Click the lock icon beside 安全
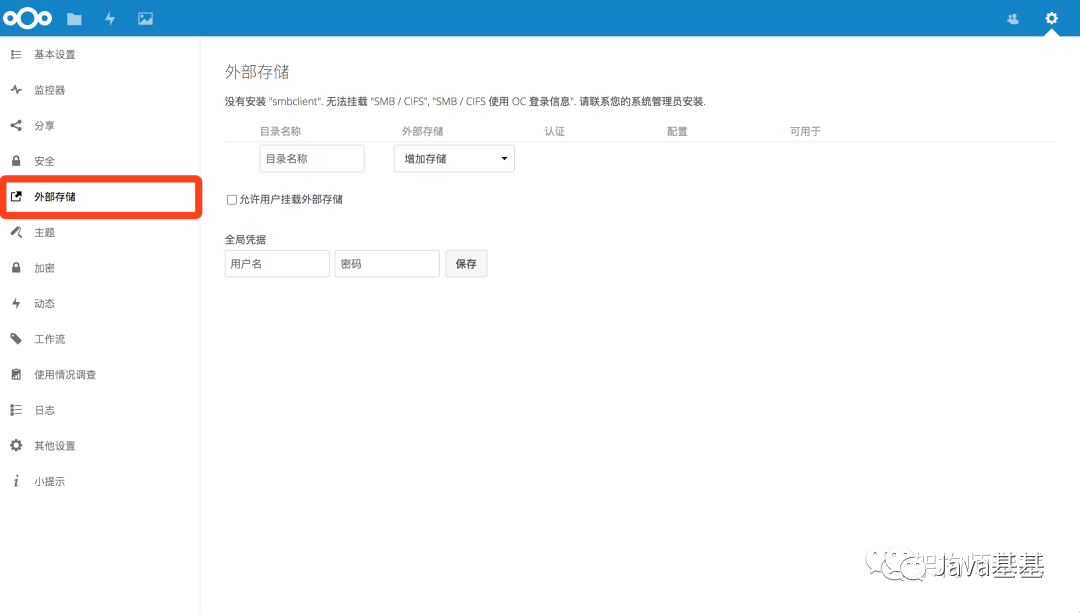 pyautogui.click(x=16, y=161)
